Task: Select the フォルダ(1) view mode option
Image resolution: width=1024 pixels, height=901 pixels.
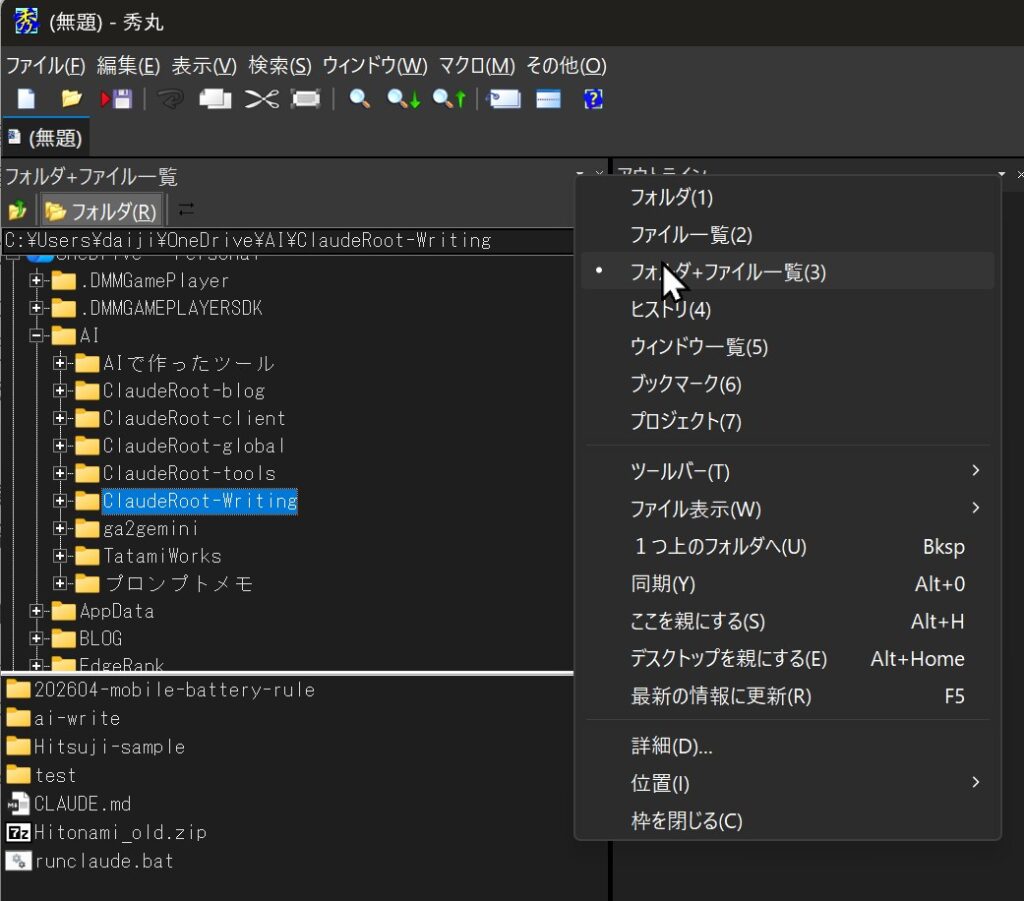Action: pos(671,197)
